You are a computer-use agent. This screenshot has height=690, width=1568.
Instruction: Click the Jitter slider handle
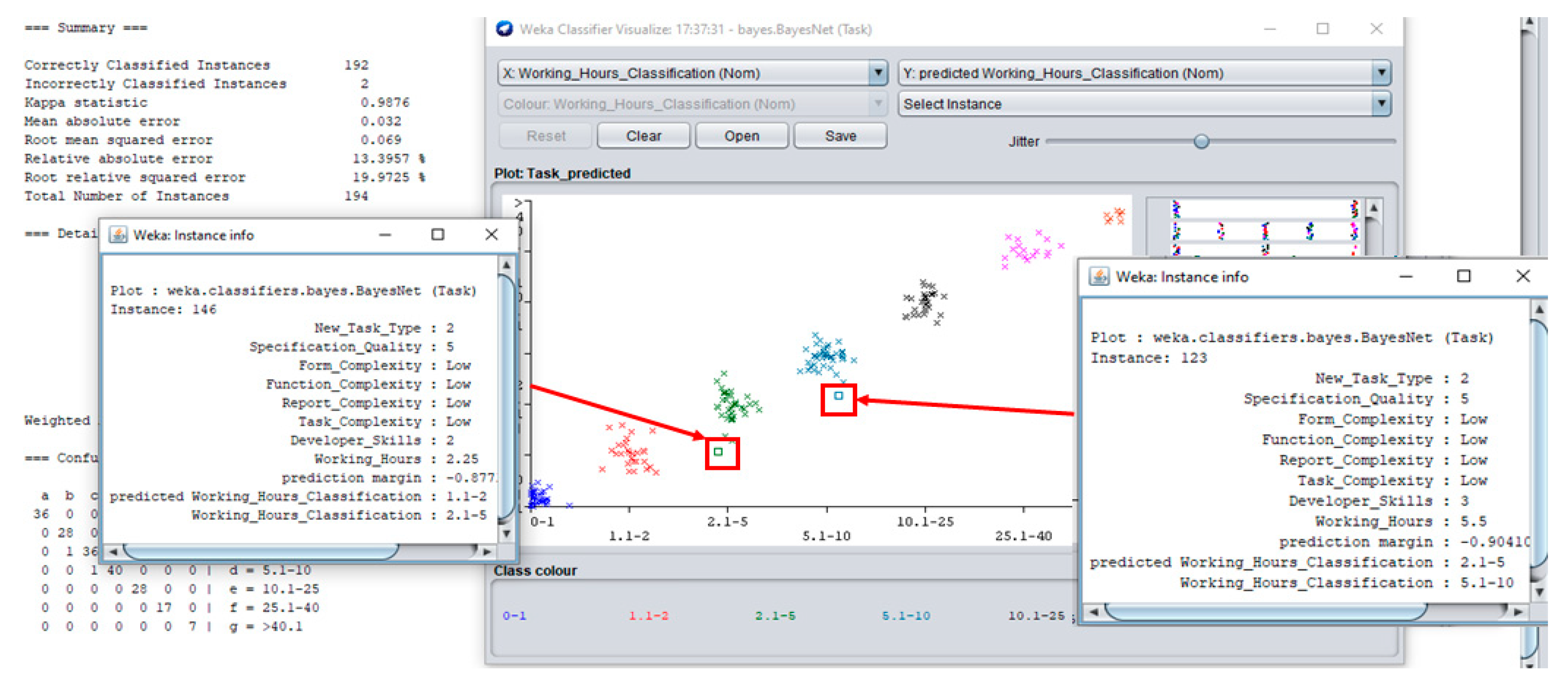pyautogui.click(x=1201, y=142)
